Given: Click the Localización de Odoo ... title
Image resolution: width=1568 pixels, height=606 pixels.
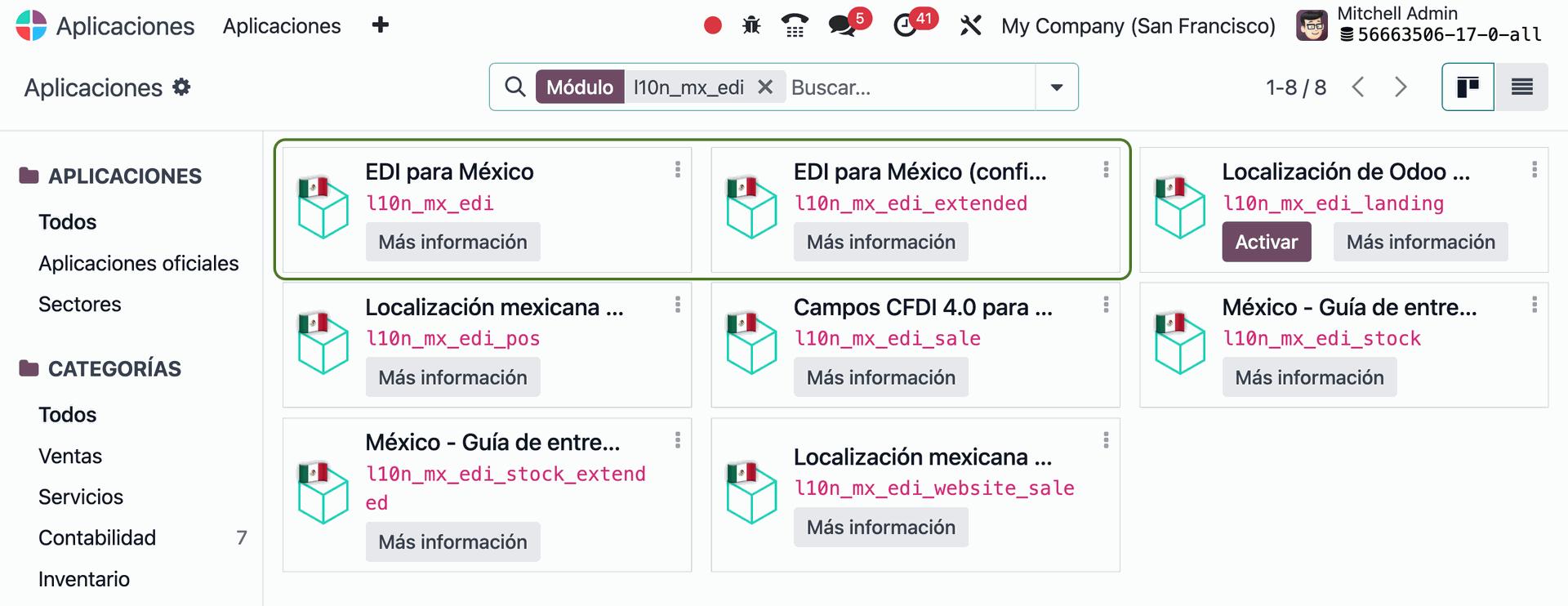Looking at the screenshot, I should click(x=1346, y=172).
